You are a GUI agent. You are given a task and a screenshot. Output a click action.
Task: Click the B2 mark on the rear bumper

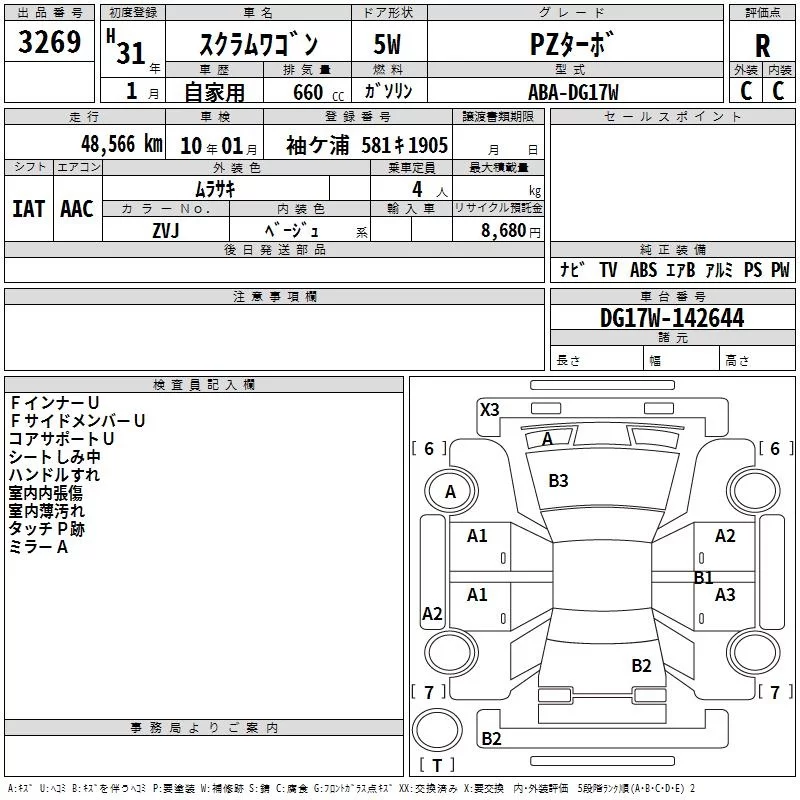(491, 739)
